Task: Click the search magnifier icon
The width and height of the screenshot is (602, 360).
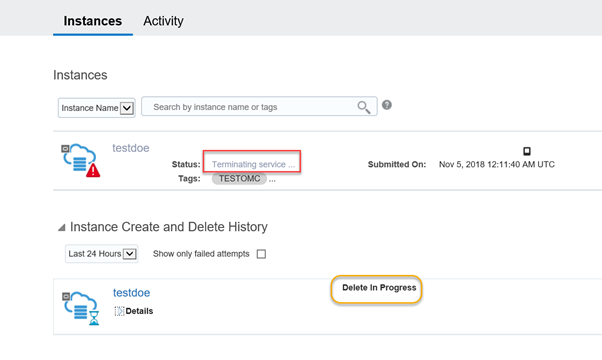Action: [364, 107]
